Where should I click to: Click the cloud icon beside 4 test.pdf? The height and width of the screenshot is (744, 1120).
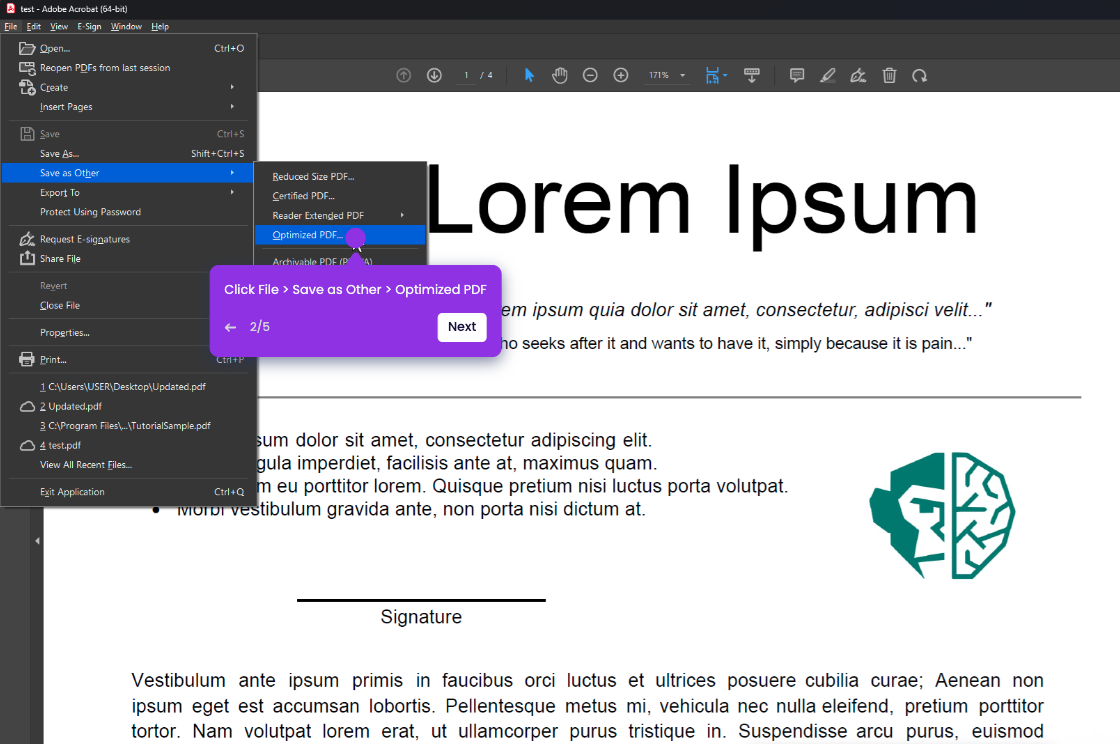click(27, 446)
